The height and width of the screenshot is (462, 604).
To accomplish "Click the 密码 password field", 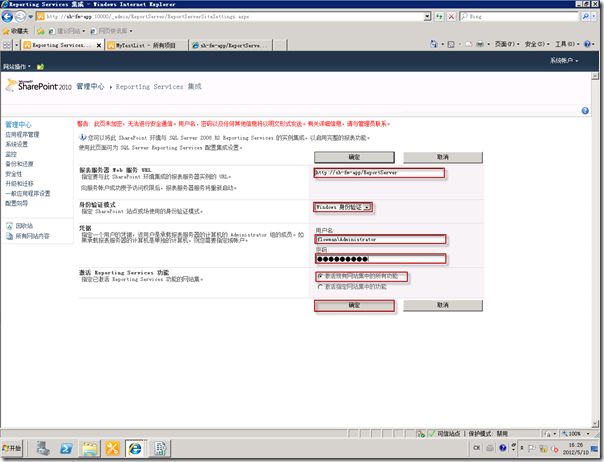I will pyautogui.click(x=380, y=259).
